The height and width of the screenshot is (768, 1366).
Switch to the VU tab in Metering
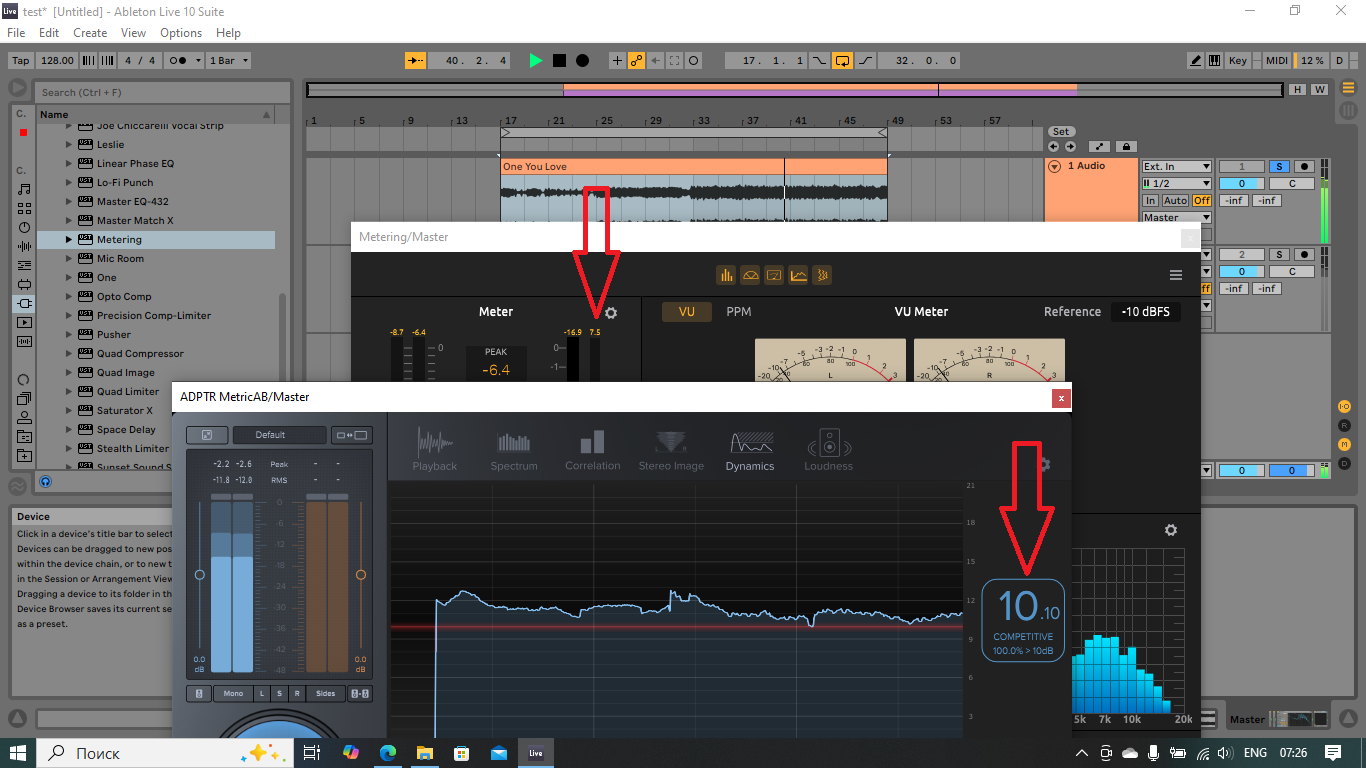click(687, 312)
